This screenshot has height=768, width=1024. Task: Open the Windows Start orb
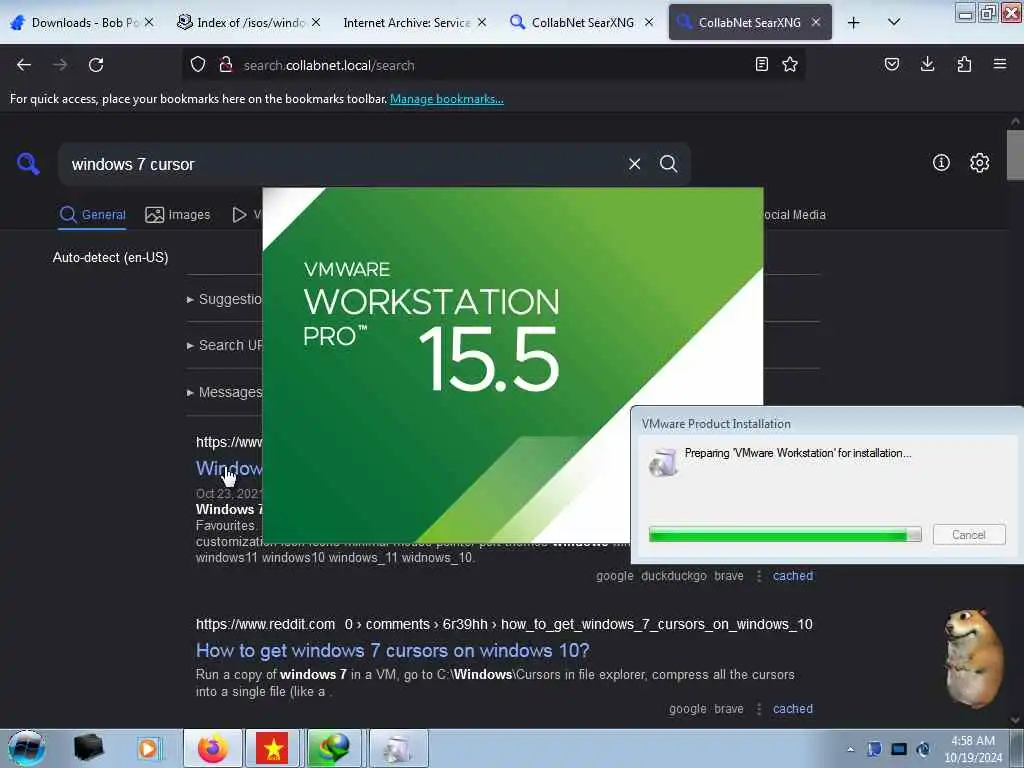point(27,748)
